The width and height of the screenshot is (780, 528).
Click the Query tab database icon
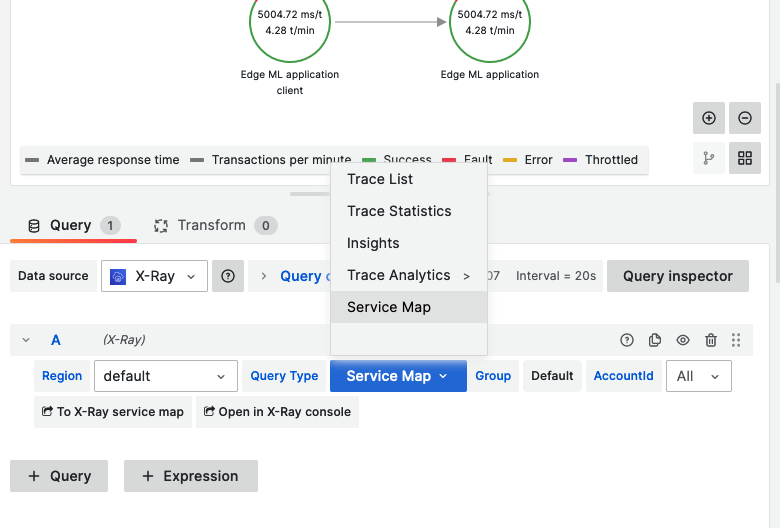34,226
